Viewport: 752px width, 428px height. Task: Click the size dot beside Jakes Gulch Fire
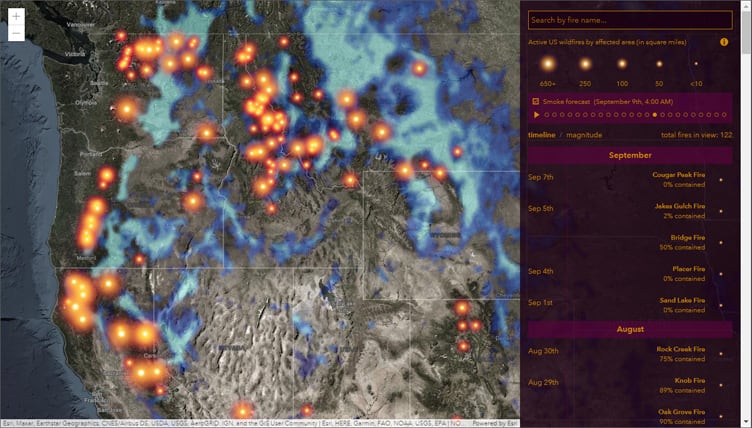pyautogui.click(x=721, y=211)
